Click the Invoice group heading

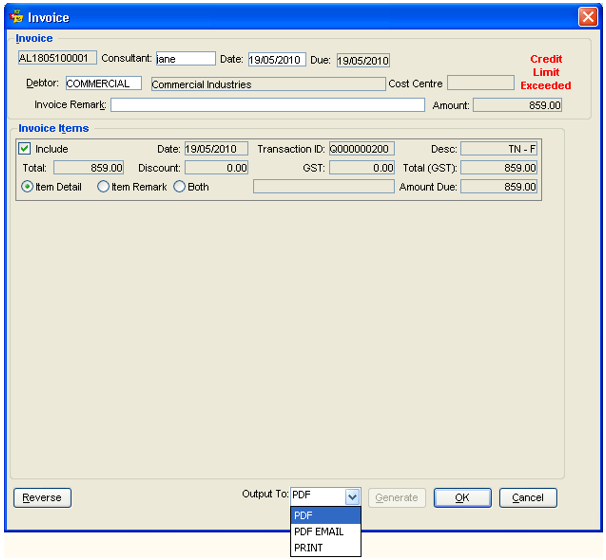click(x=34, y=38)
